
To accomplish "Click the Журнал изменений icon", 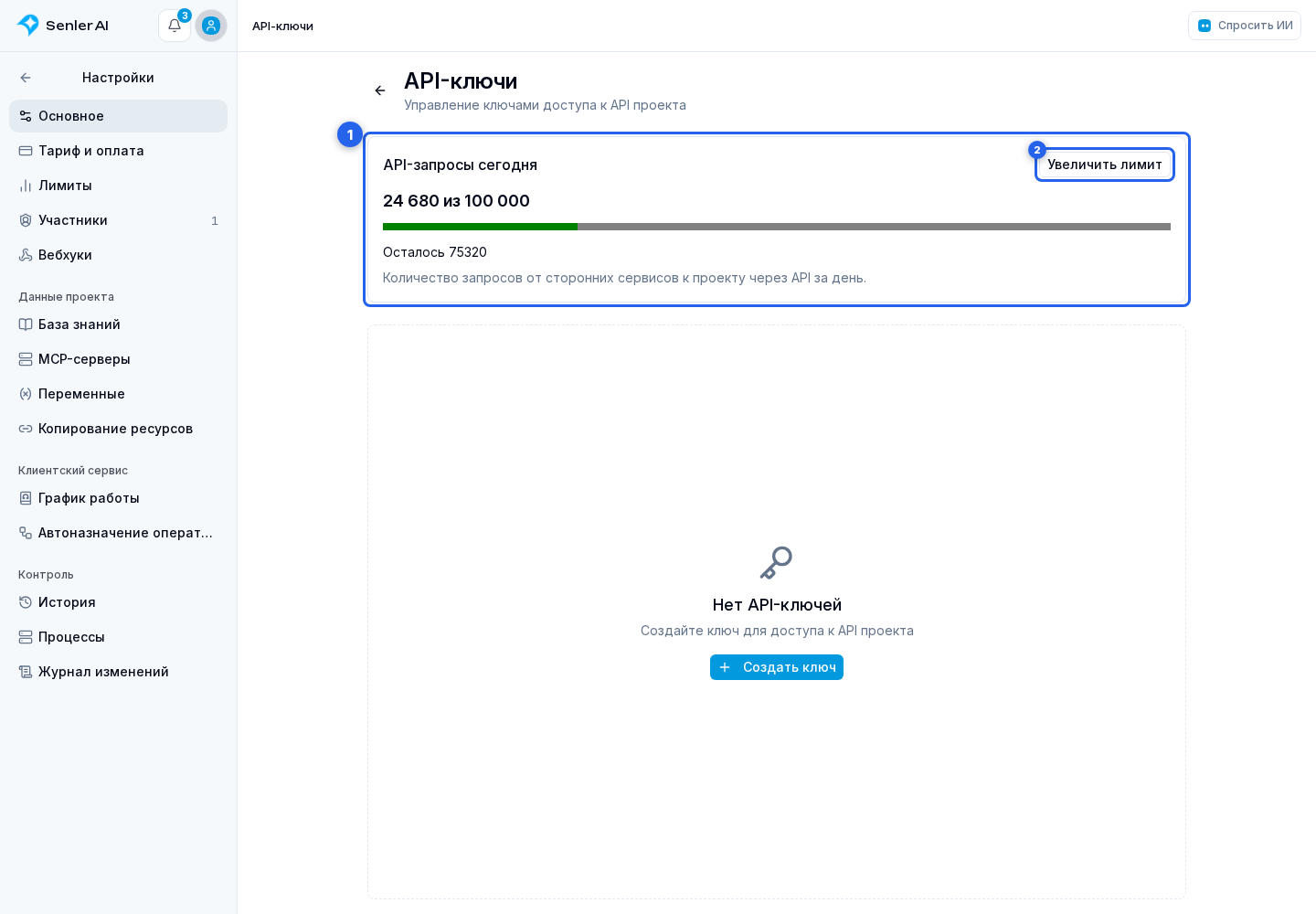I will (x=26, y=672).
